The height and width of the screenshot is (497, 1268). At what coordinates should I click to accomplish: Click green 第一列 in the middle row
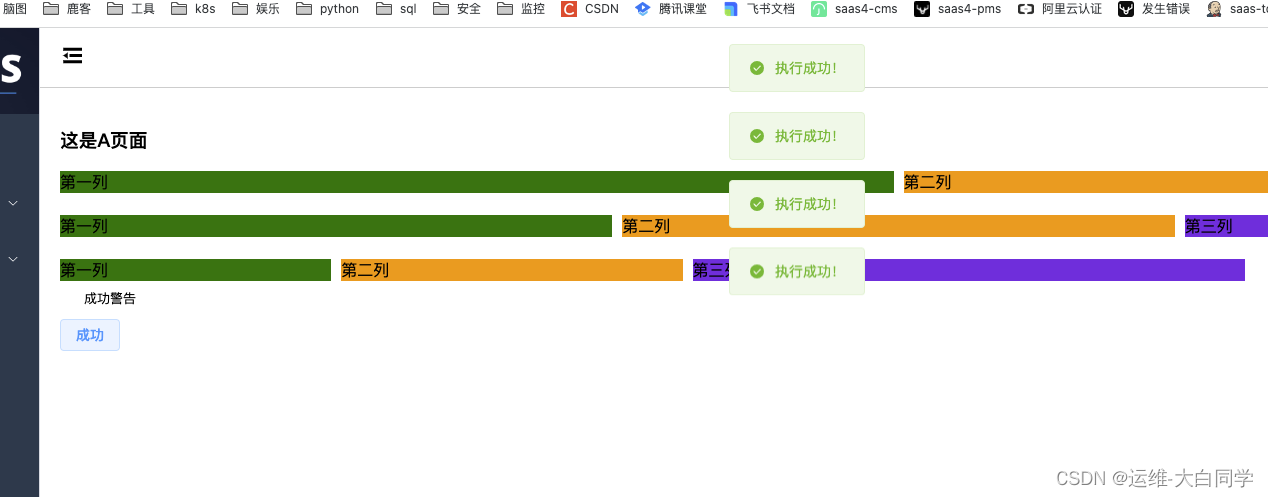[x=336, y=226]
